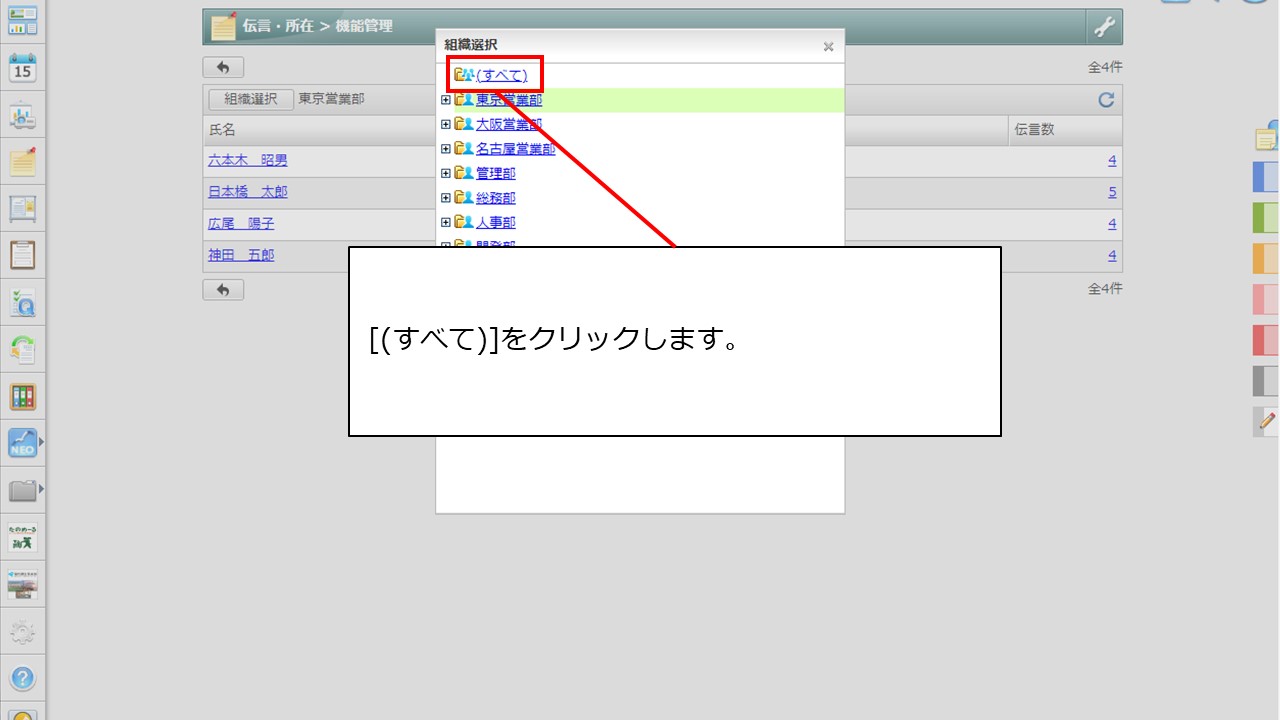1280x720 pixels.
Task: Click the photo banner icon below たのめーる
Action: pyautogui.click(x=22, y=584)
